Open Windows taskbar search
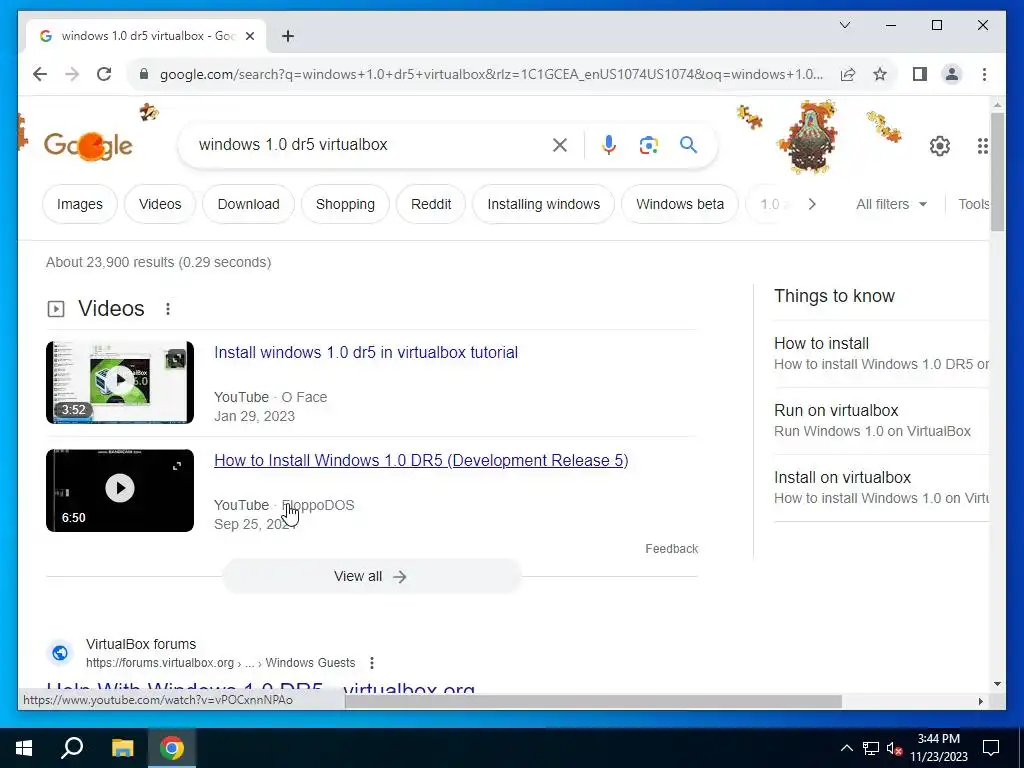The height and width of the screenshot is (768, 1024). tap(72, 748)
